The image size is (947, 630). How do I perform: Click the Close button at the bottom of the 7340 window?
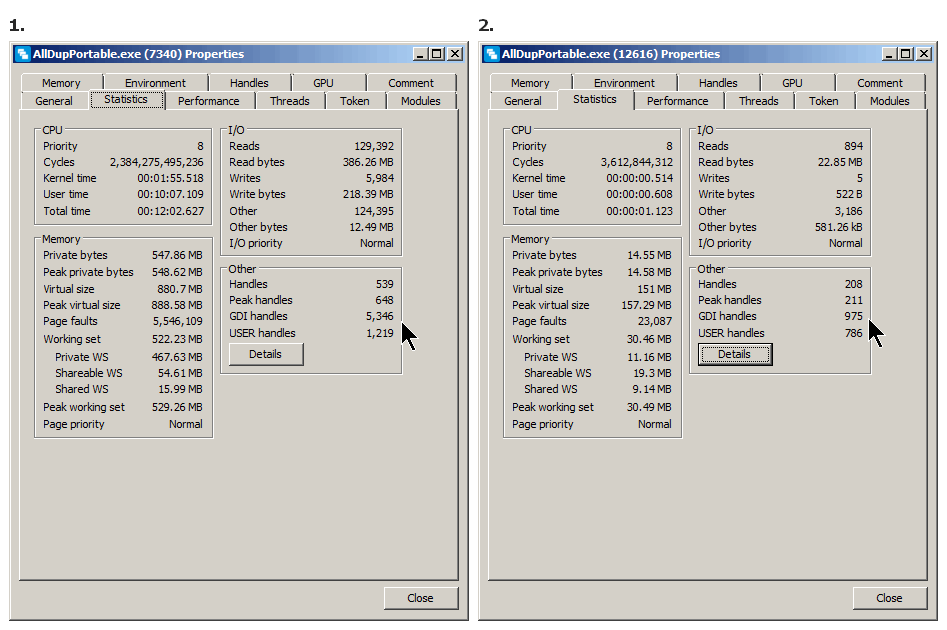(420, 598)
